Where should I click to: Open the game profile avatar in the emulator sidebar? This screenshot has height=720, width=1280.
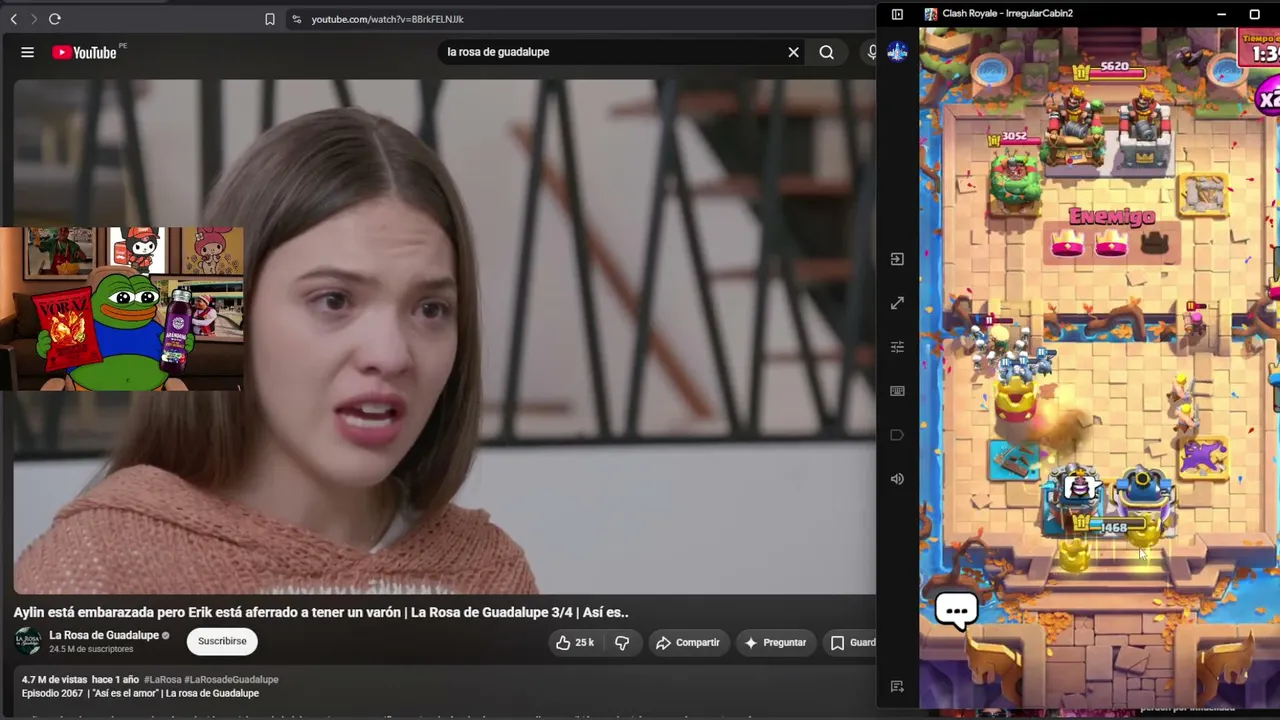[x=897, y=52]
